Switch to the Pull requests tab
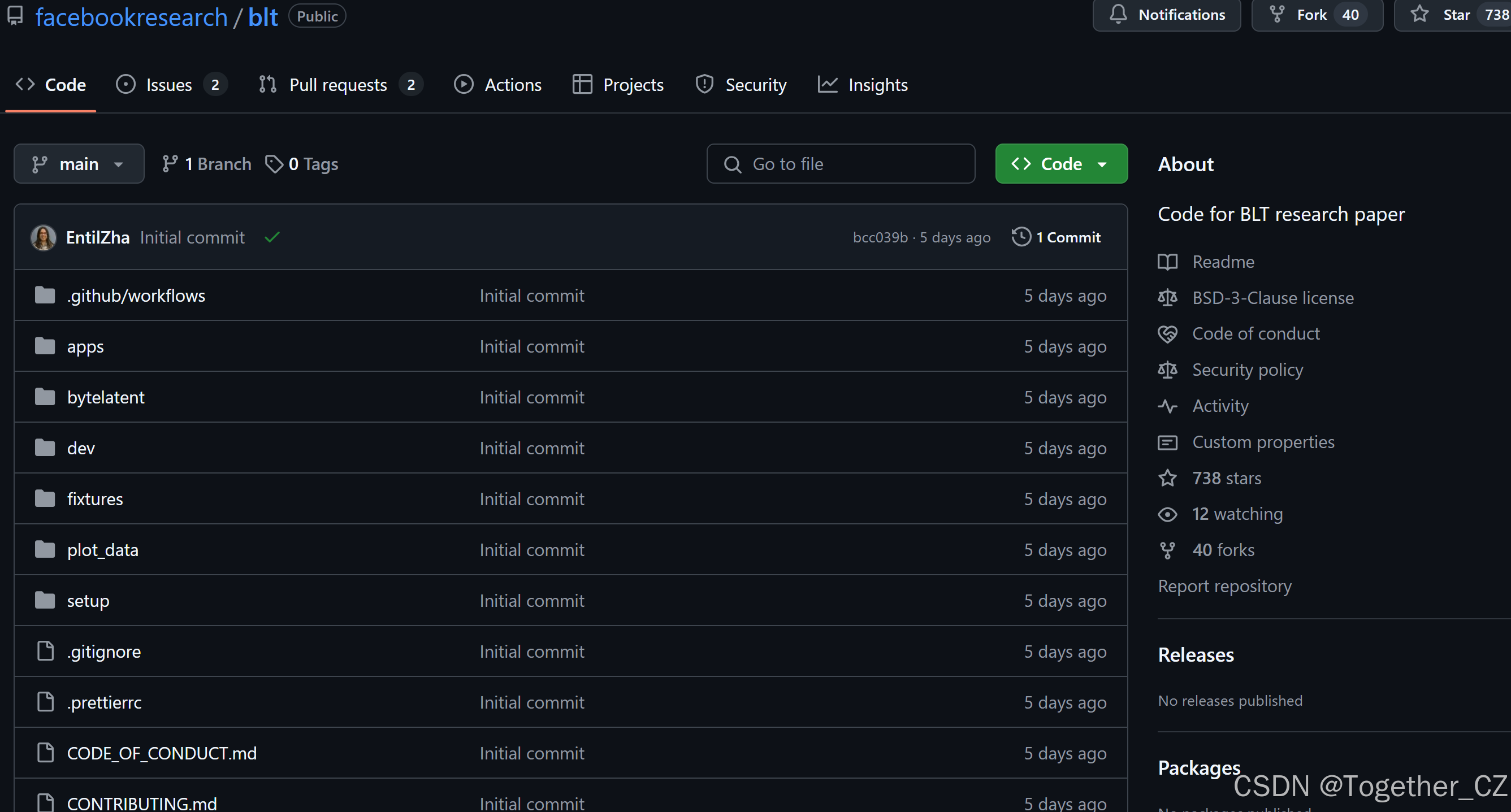Image resolution: width=1511 pixels, height=812 pixels. click(338, 85)
